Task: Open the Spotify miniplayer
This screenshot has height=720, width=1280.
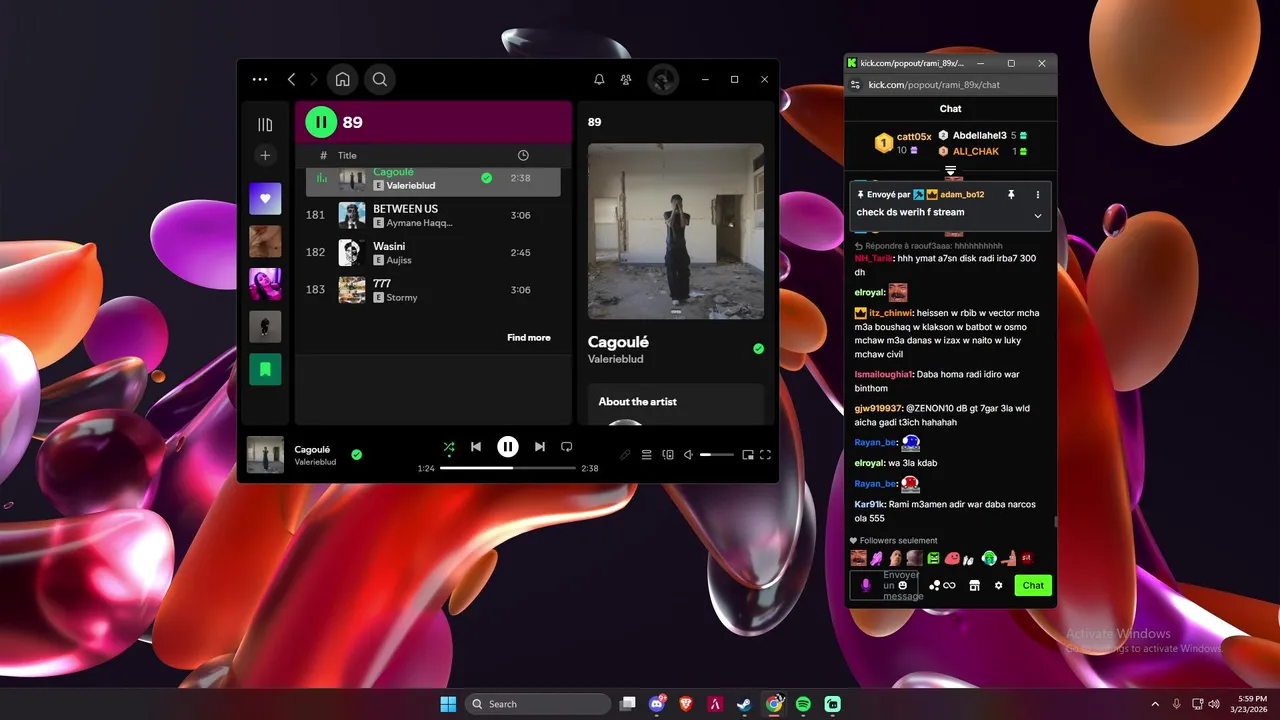Action: 747,455
